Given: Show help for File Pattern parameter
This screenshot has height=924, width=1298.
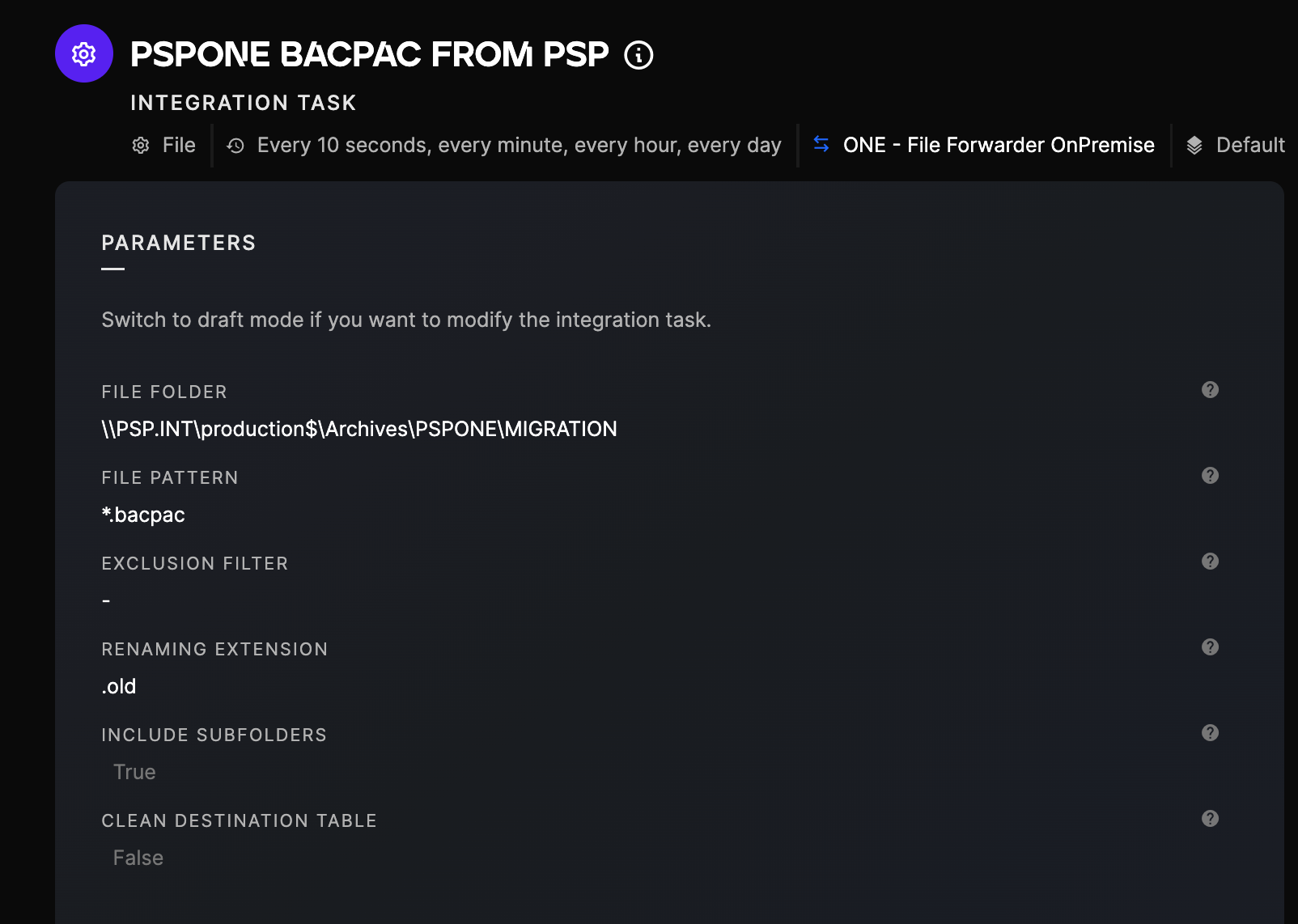Looking at the screenshot, I should [1210, 476].
